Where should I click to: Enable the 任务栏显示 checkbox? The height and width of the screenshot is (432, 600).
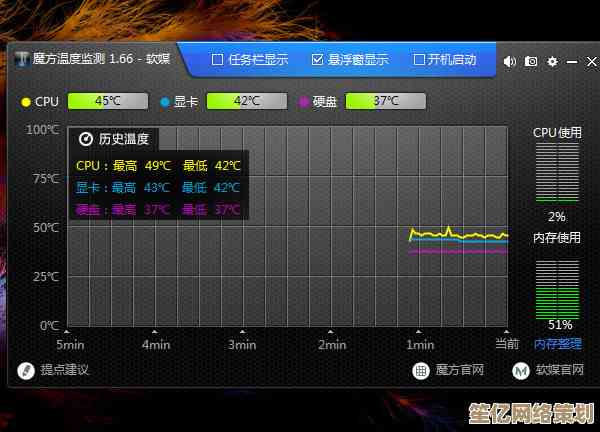[217, 60]
